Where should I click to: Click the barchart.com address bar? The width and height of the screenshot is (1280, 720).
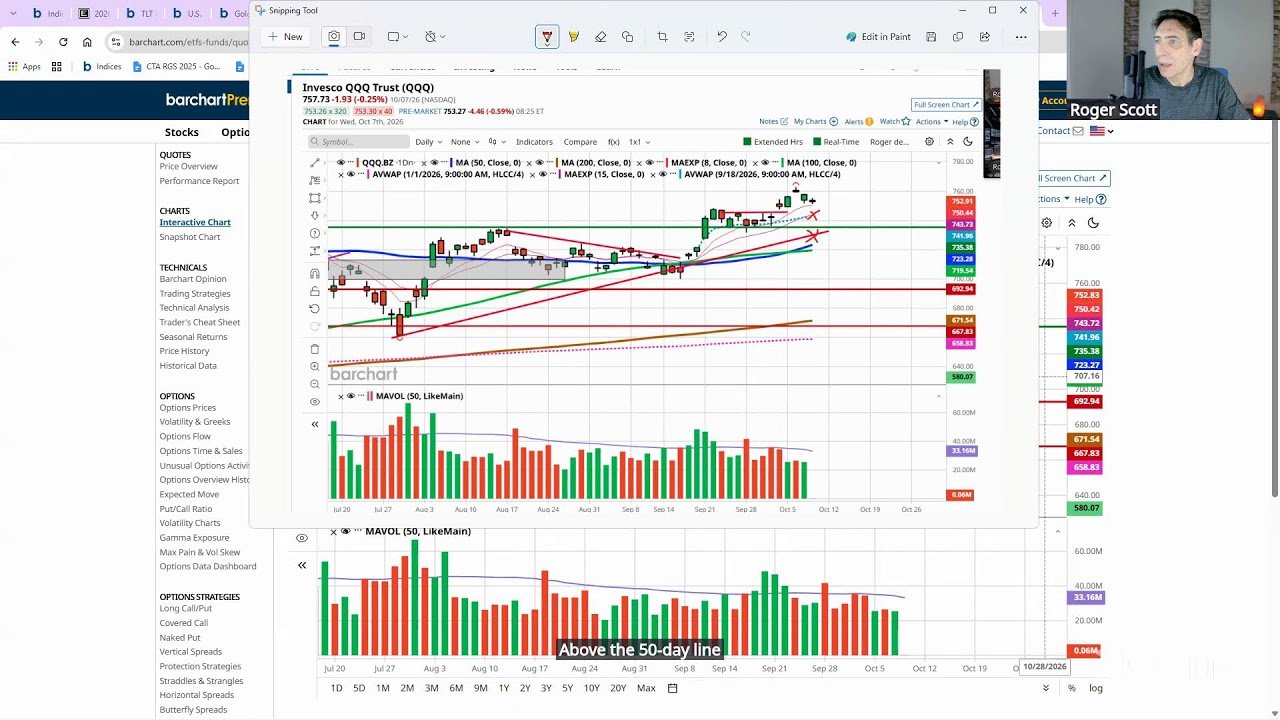coord(186,42)
